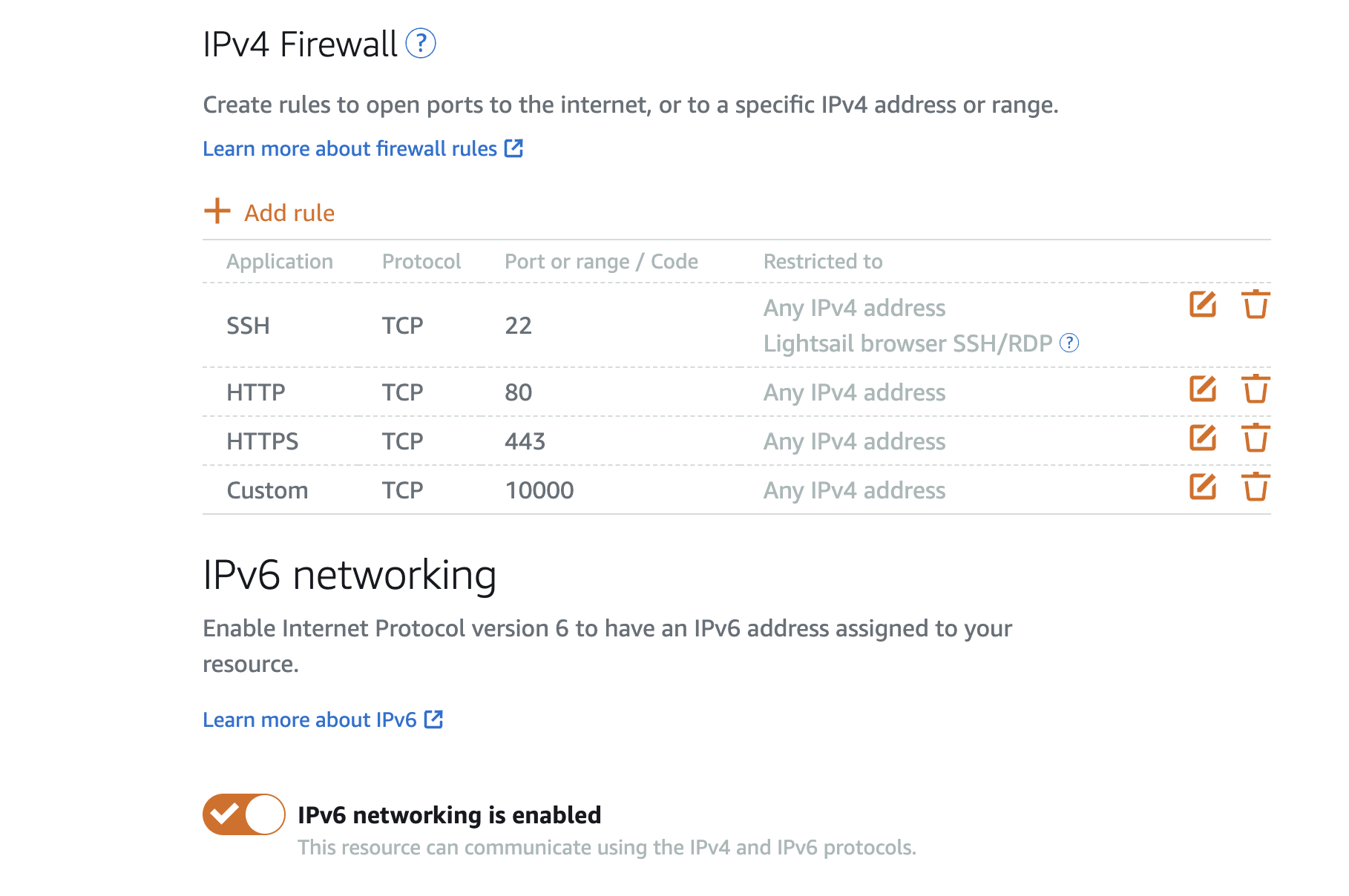
Task: Delete the HTTPS firewall rule
Action: pos(1255,438)
